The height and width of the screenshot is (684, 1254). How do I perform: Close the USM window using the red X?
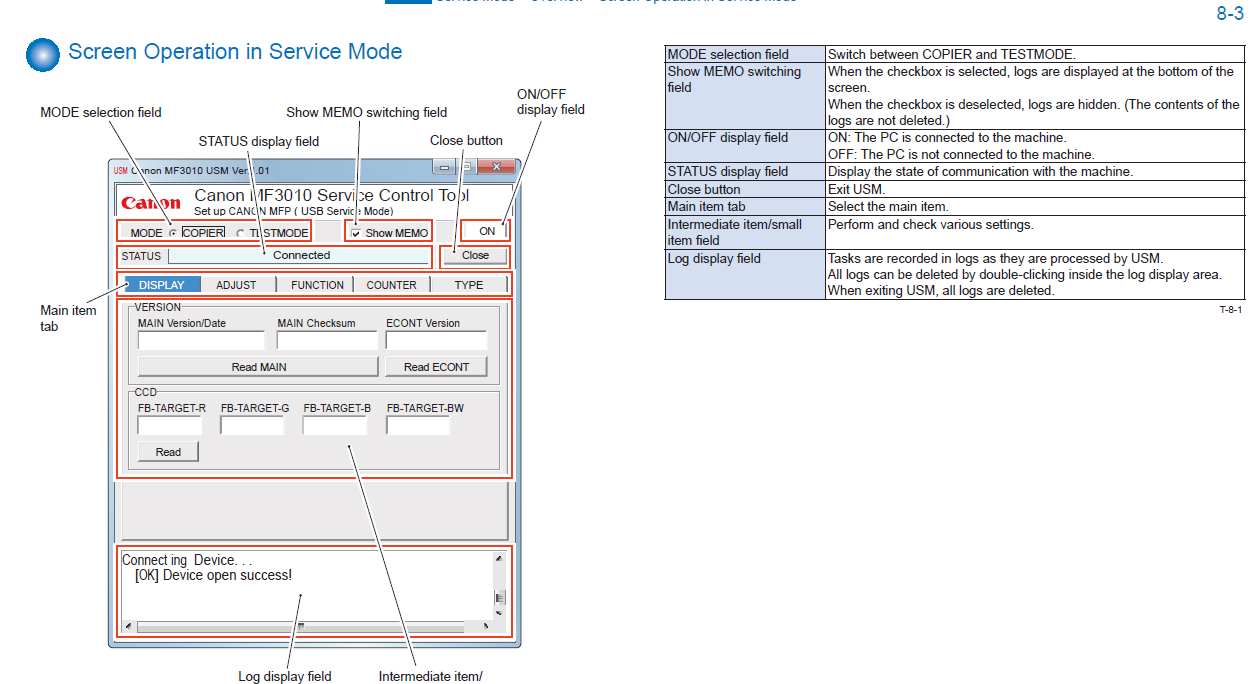click(x=496, y=167)
